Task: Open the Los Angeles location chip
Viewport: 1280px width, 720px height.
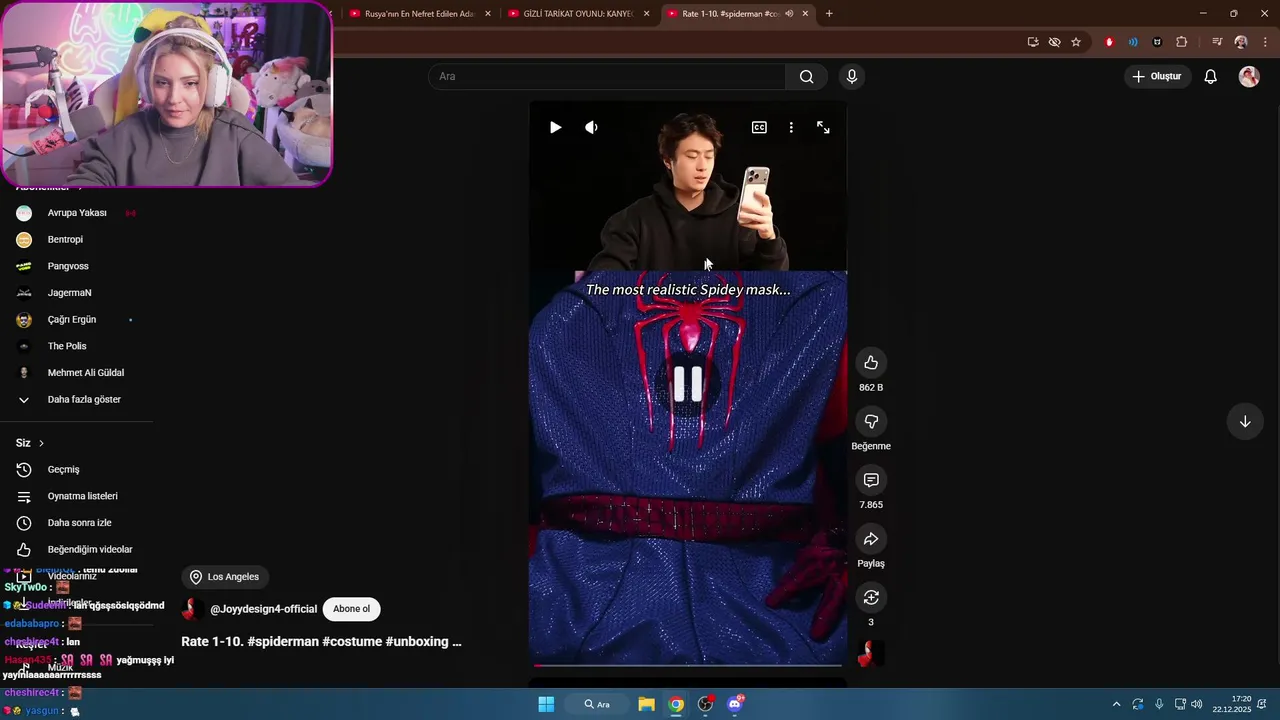Action: coord(225,577)
